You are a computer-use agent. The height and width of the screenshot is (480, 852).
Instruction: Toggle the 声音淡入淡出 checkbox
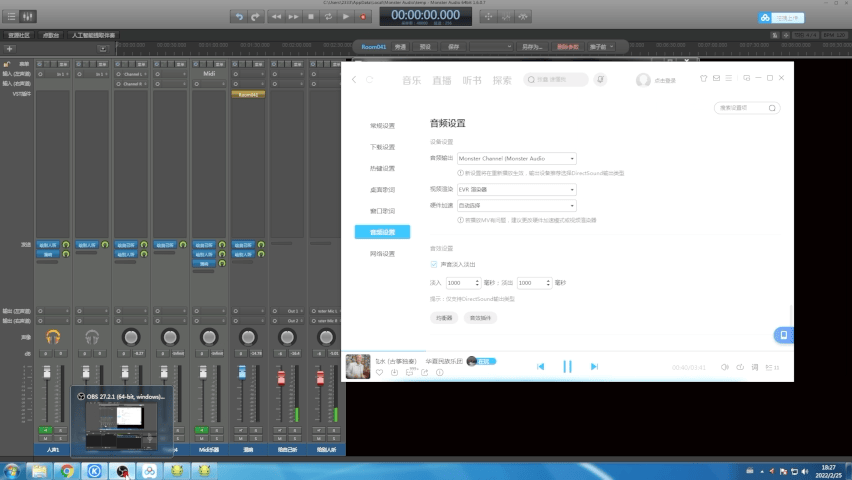[x=434, y=264]
